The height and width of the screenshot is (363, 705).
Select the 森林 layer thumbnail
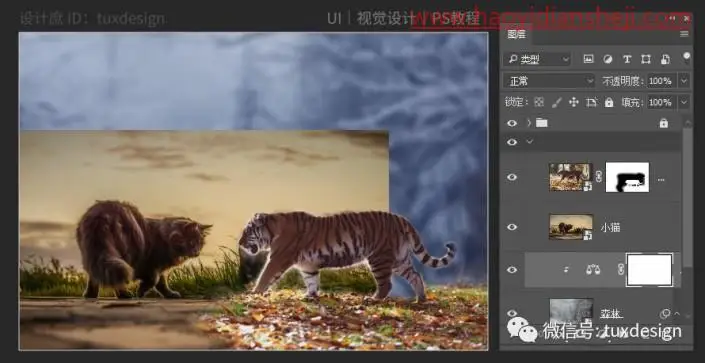571,311
